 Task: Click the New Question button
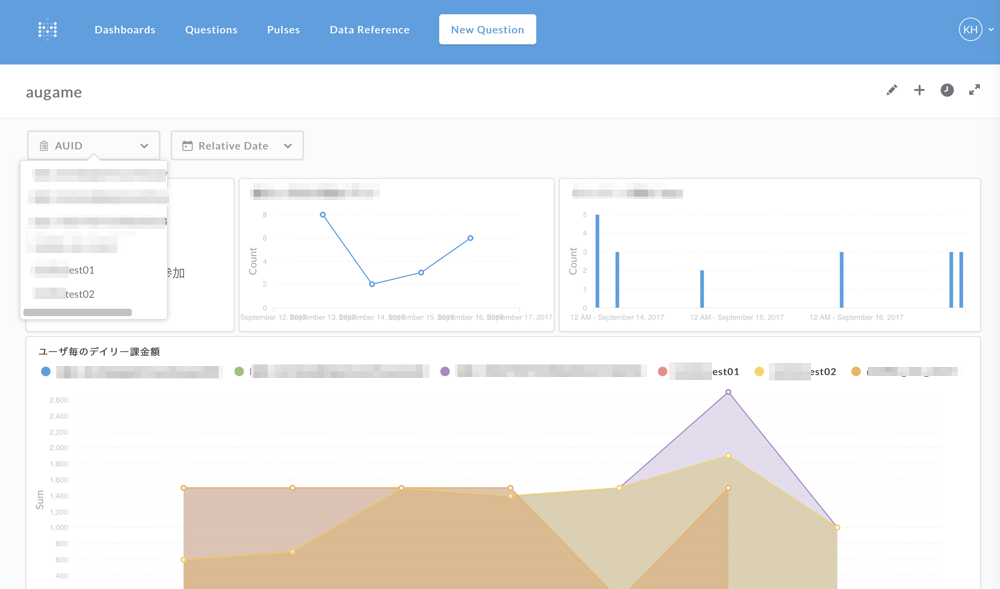click(x=487, y=29)
